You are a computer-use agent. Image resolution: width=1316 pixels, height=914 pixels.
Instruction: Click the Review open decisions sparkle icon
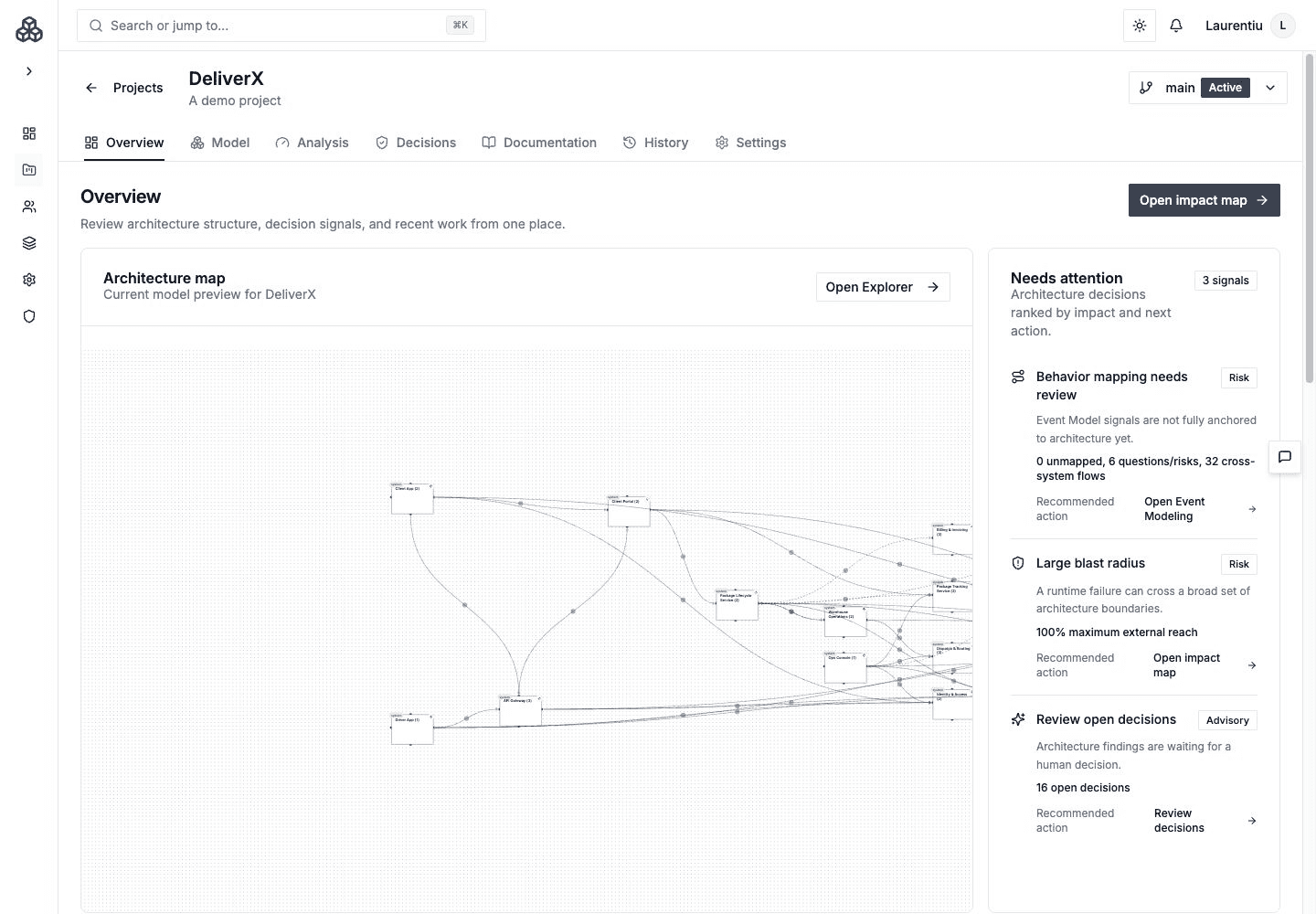pos(1018,719)
